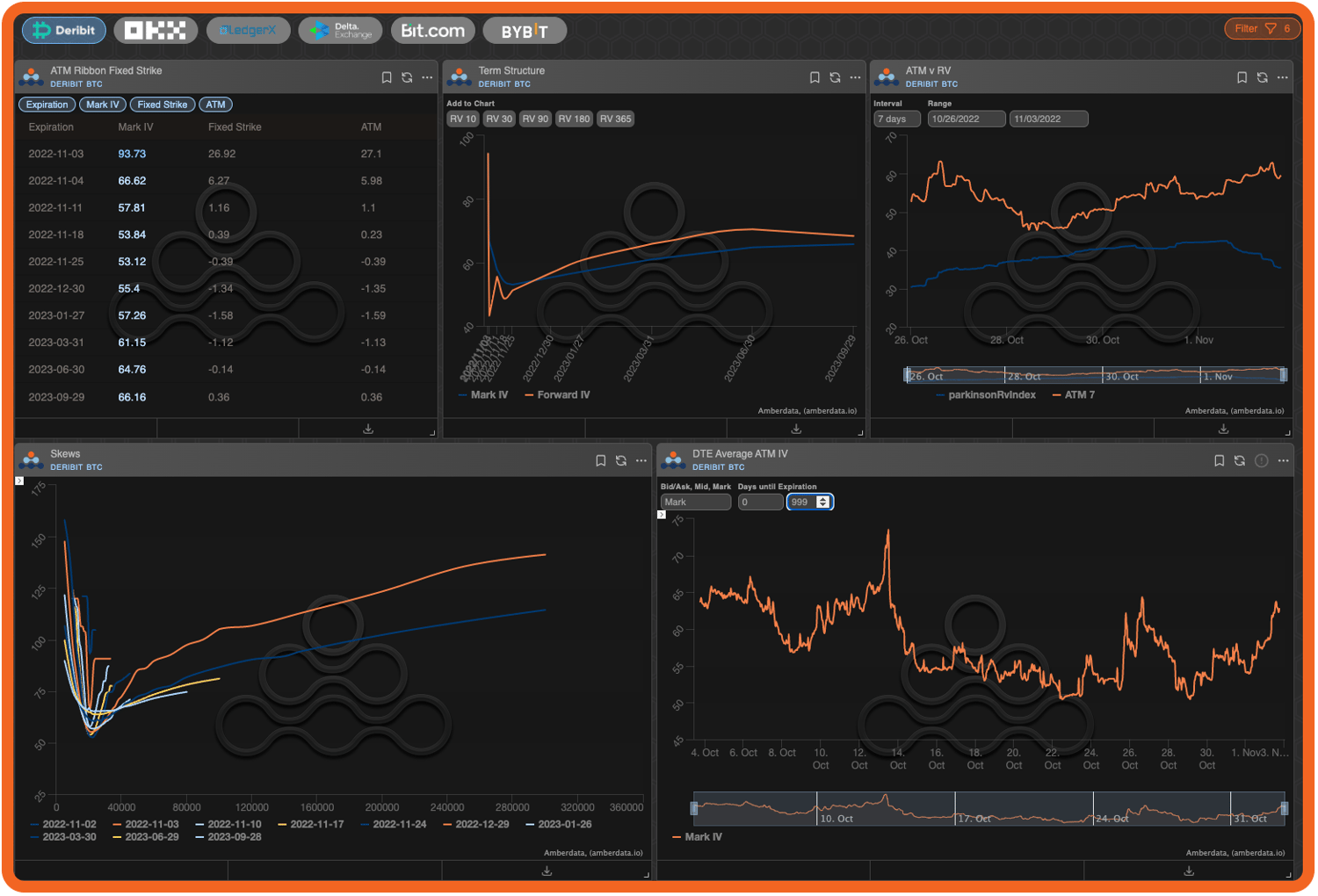The image size is (1318, 896).
Task: Refresh the ATM v RV panel
Action: click(1262, 76)
